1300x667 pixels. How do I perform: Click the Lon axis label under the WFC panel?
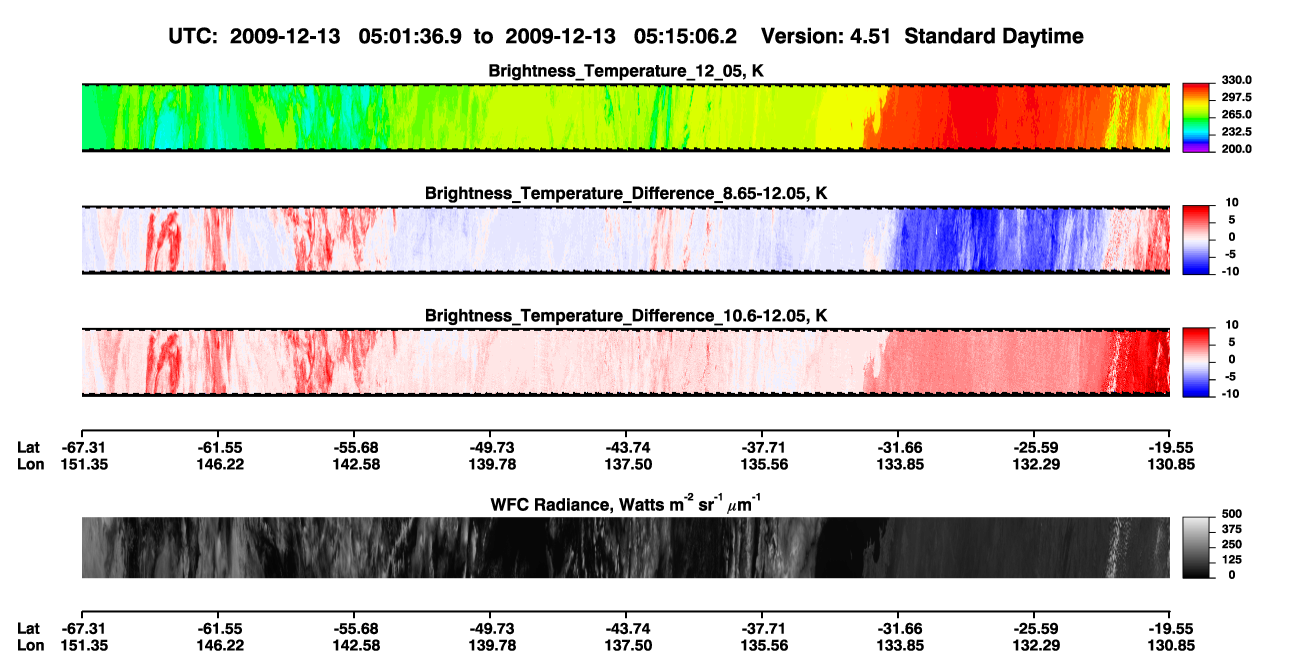pyautogui.click(x=30, y=644)
